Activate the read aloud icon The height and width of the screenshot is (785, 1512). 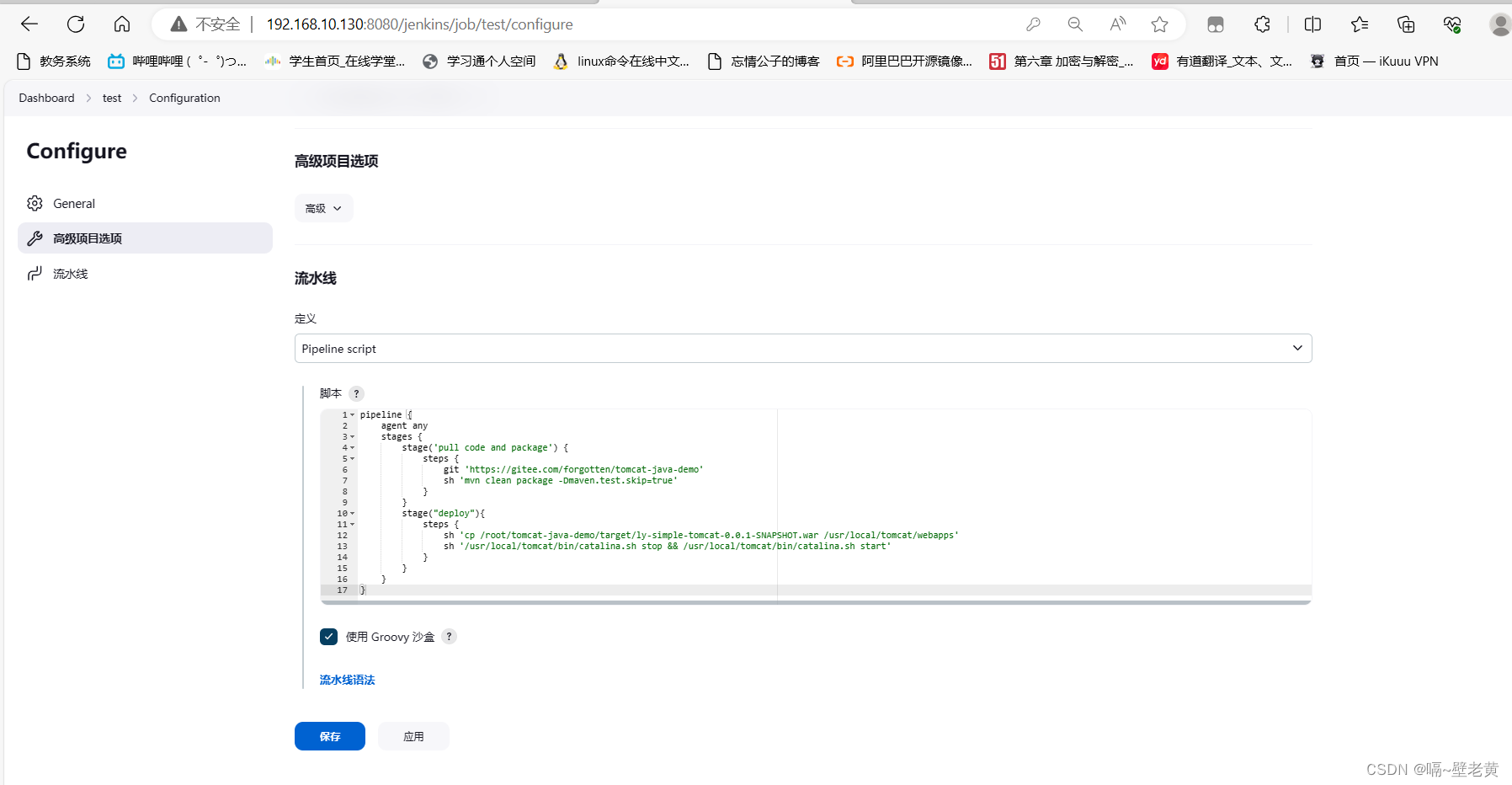1117,24
